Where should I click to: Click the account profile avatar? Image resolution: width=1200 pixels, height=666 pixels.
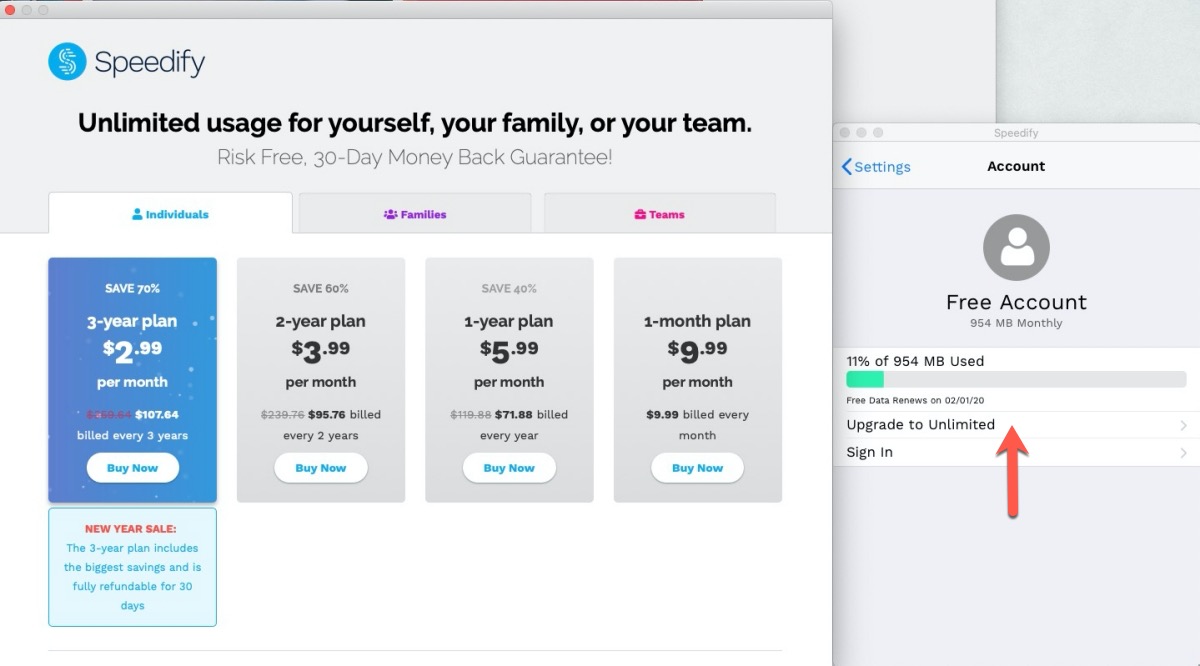[1016, 247]
